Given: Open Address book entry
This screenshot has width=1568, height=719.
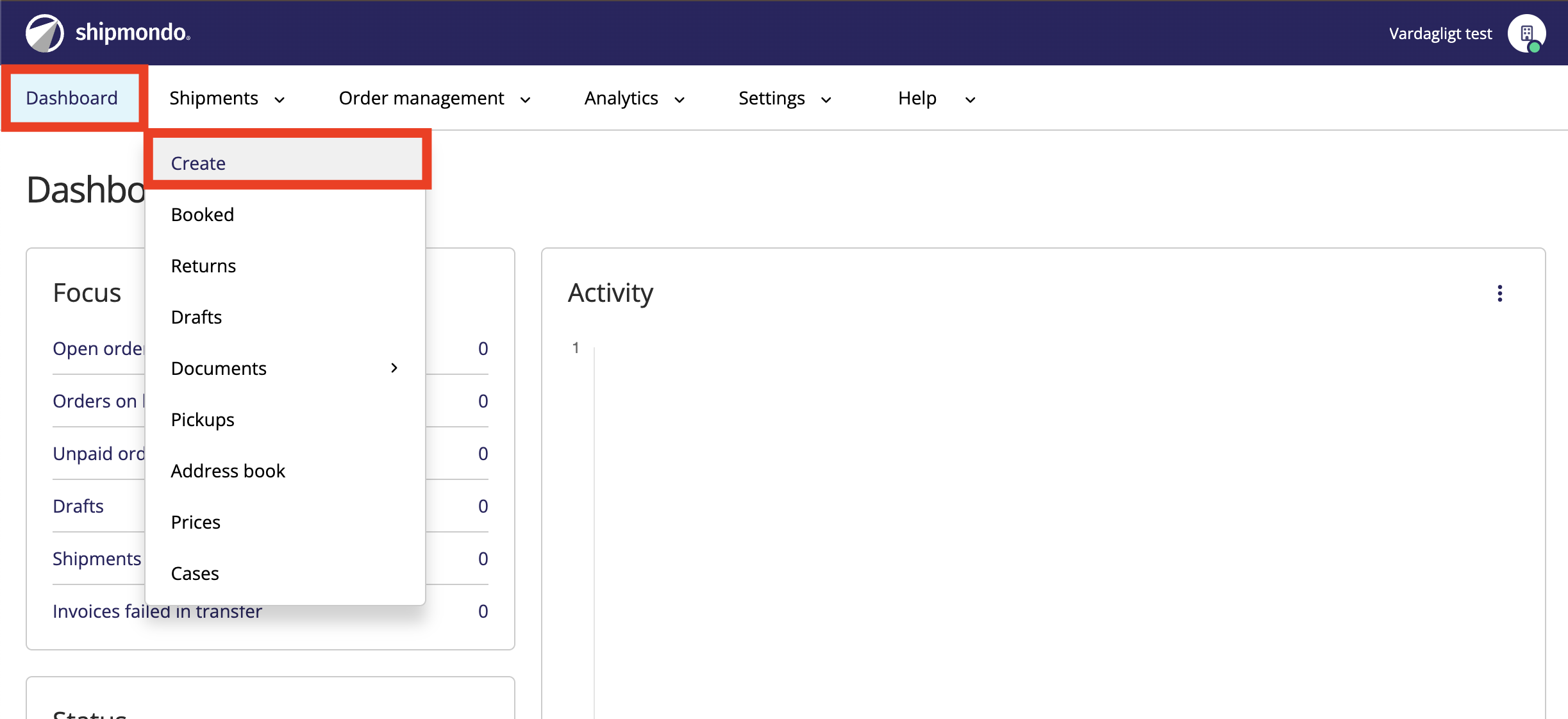Looking at the screenshot, I should (228, 471).
